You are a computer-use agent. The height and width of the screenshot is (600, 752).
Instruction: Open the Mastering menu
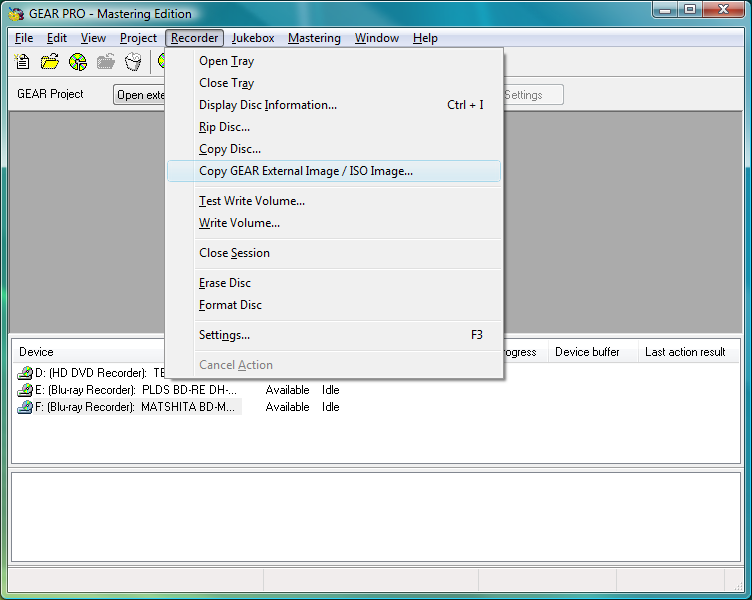click(314, 38)
